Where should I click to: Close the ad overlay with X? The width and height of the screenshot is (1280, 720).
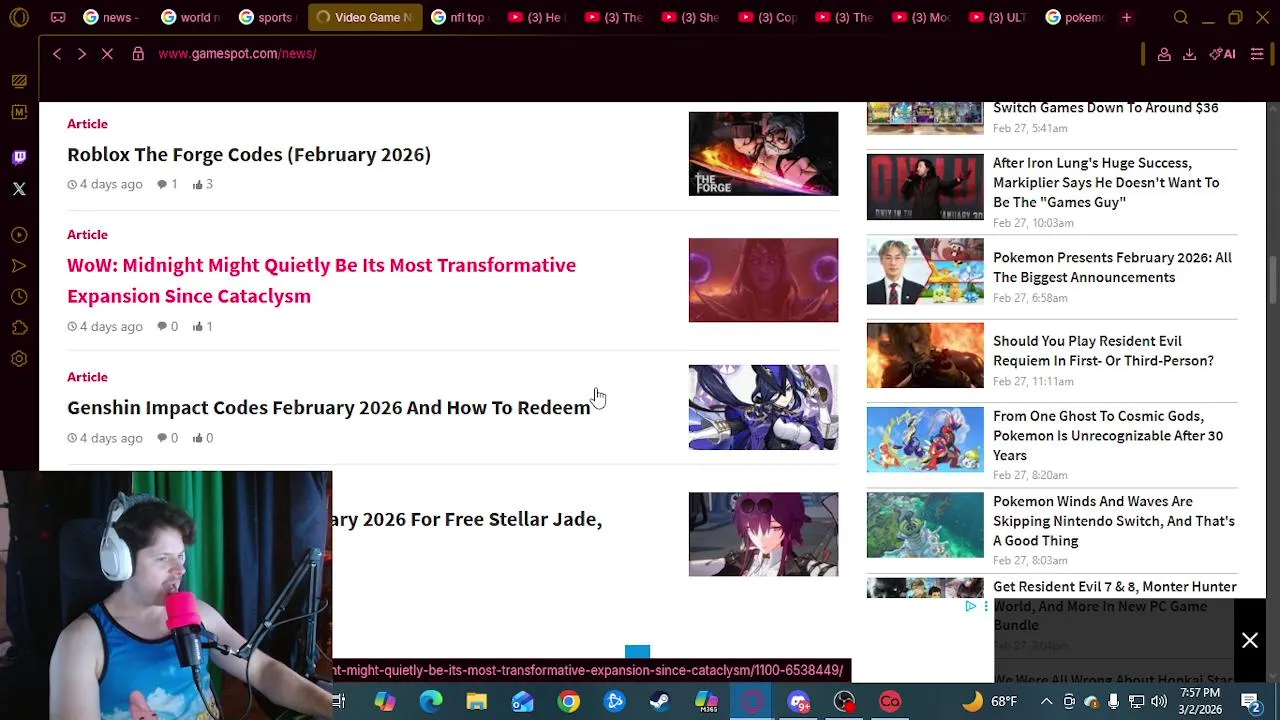click(1250, 641)
